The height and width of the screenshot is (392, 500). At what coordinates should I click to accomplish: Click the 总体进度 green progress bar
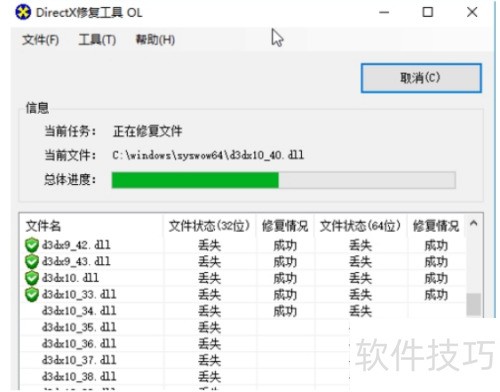click(284, 180)
